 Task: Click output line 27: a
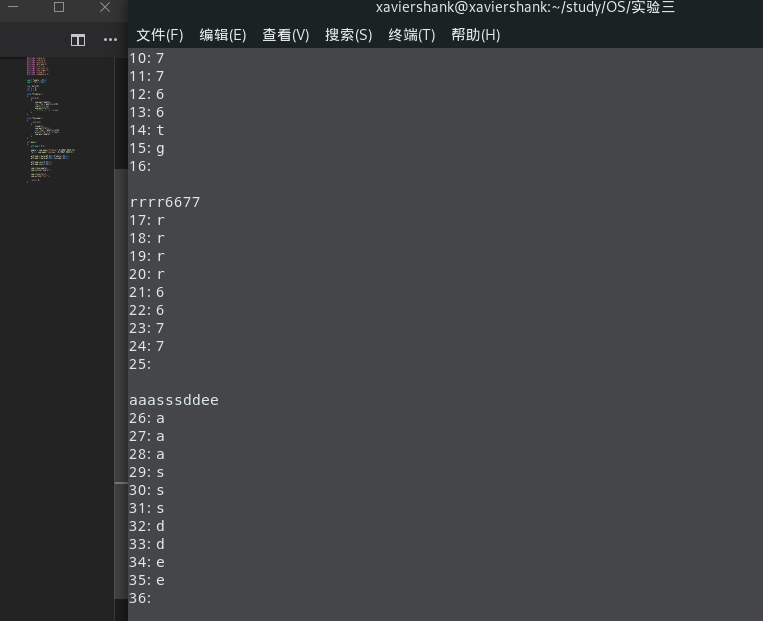click(146, 437)
